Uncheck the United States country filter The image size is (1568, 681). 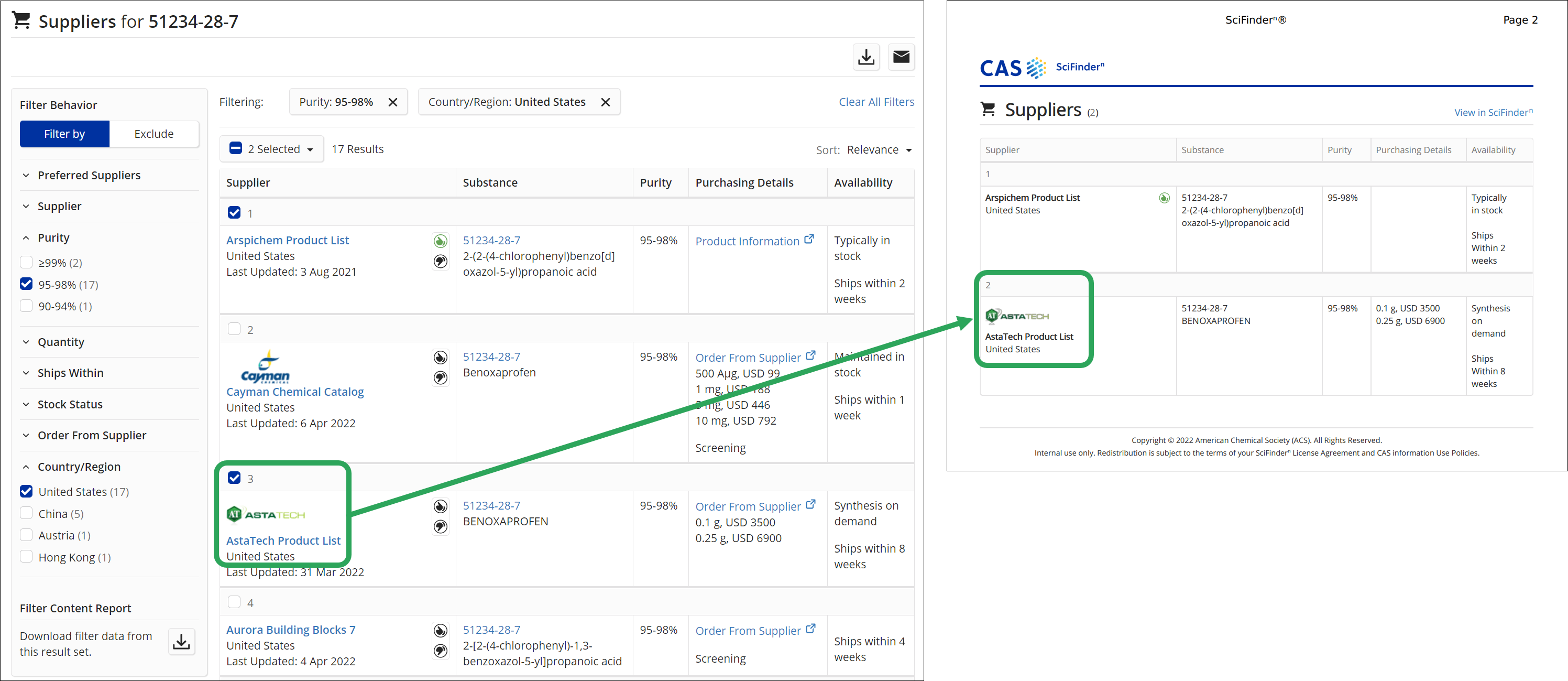tap(26, 492)
